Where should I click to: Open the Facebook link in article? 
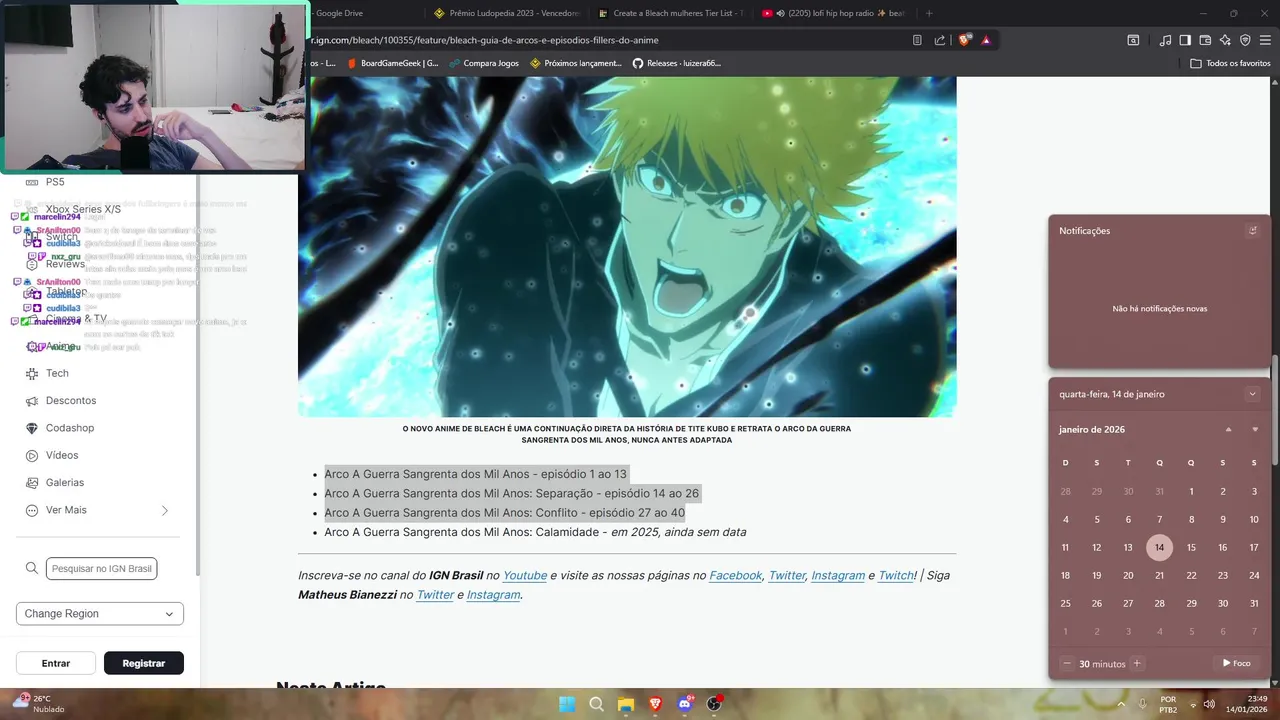(x=736, y=576)
